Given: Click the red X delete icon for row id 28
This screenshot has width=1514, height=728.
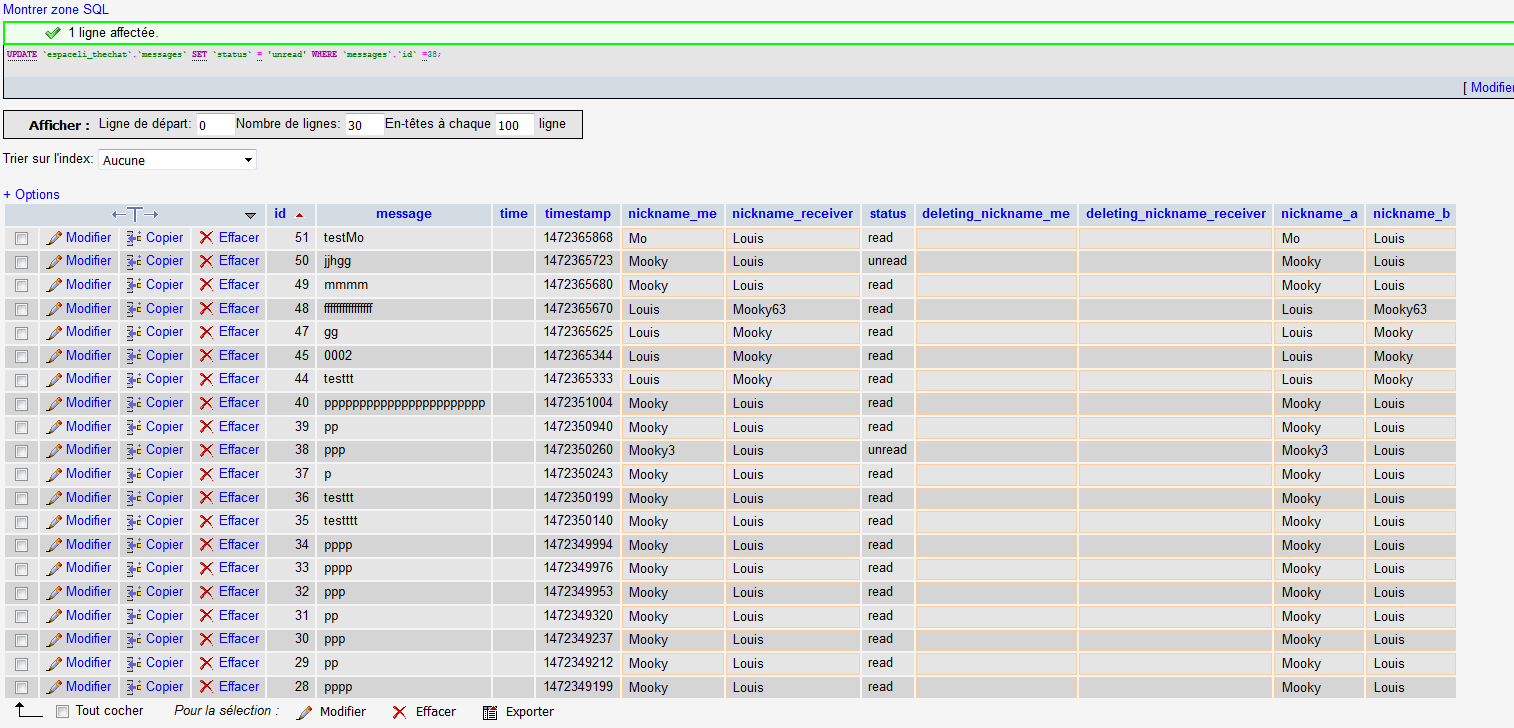Looking at the screenshot, I should pos(206,687).
